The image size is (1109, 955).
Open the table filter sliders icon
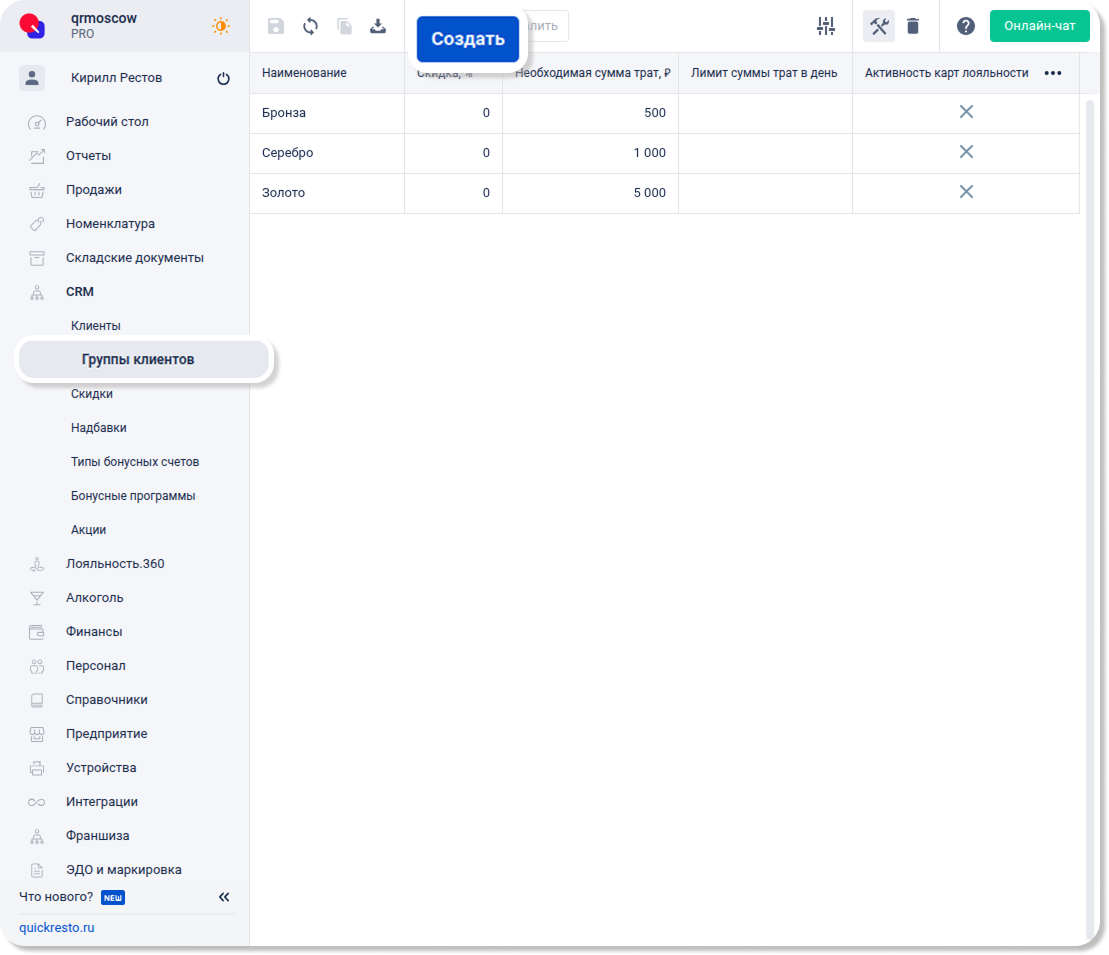coord(825,26)
